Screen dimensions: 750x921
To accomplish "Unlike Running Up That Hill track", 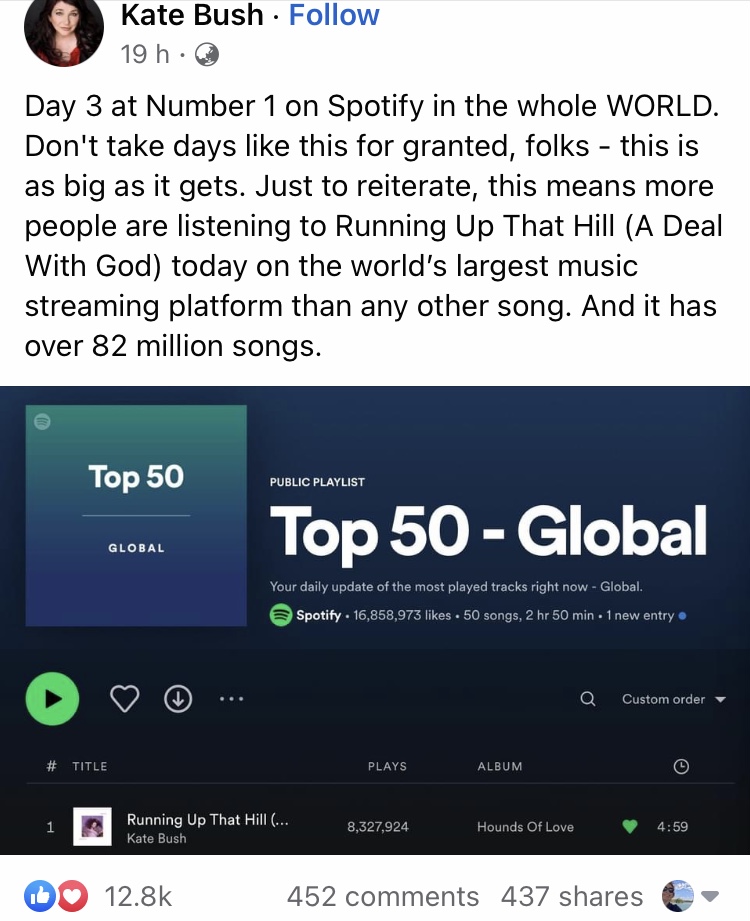I will click(629, 826).
